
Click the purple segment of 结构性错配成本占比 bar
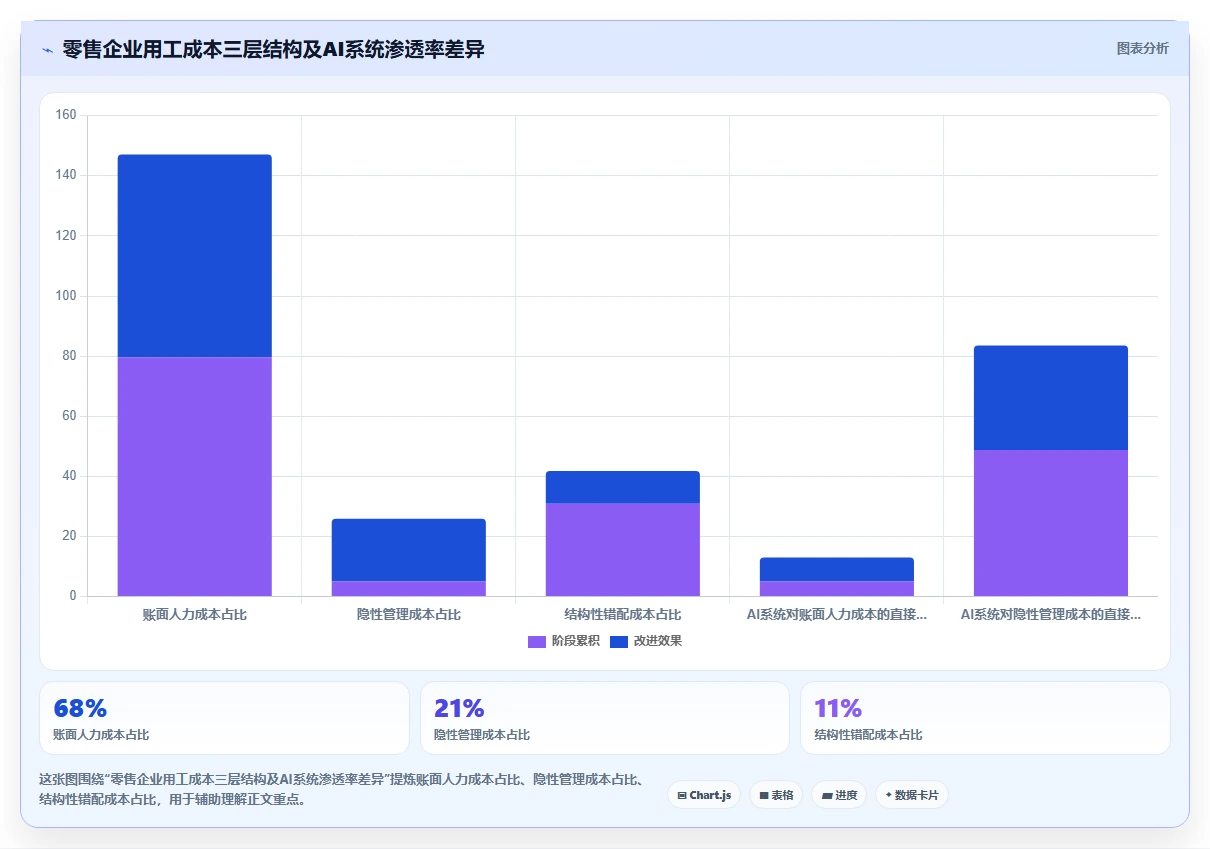tap(623, 549)
